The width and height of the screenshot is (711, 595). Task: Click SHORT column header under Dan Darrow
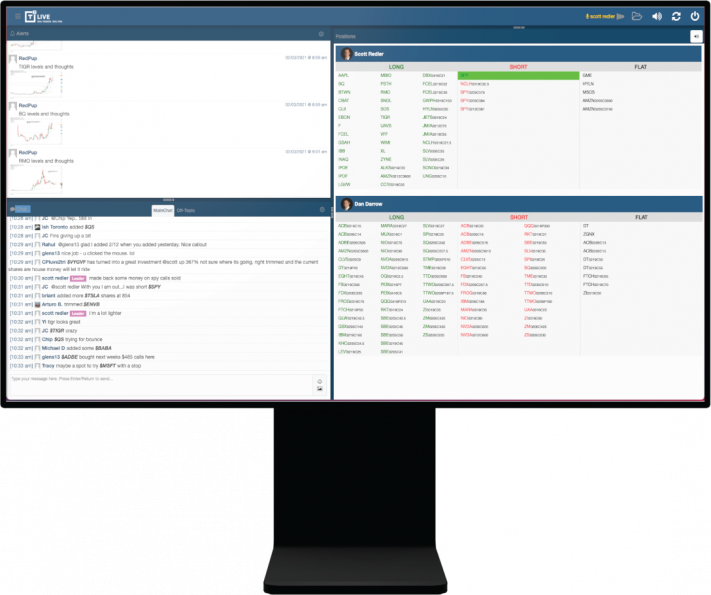[x=519, y=217]
